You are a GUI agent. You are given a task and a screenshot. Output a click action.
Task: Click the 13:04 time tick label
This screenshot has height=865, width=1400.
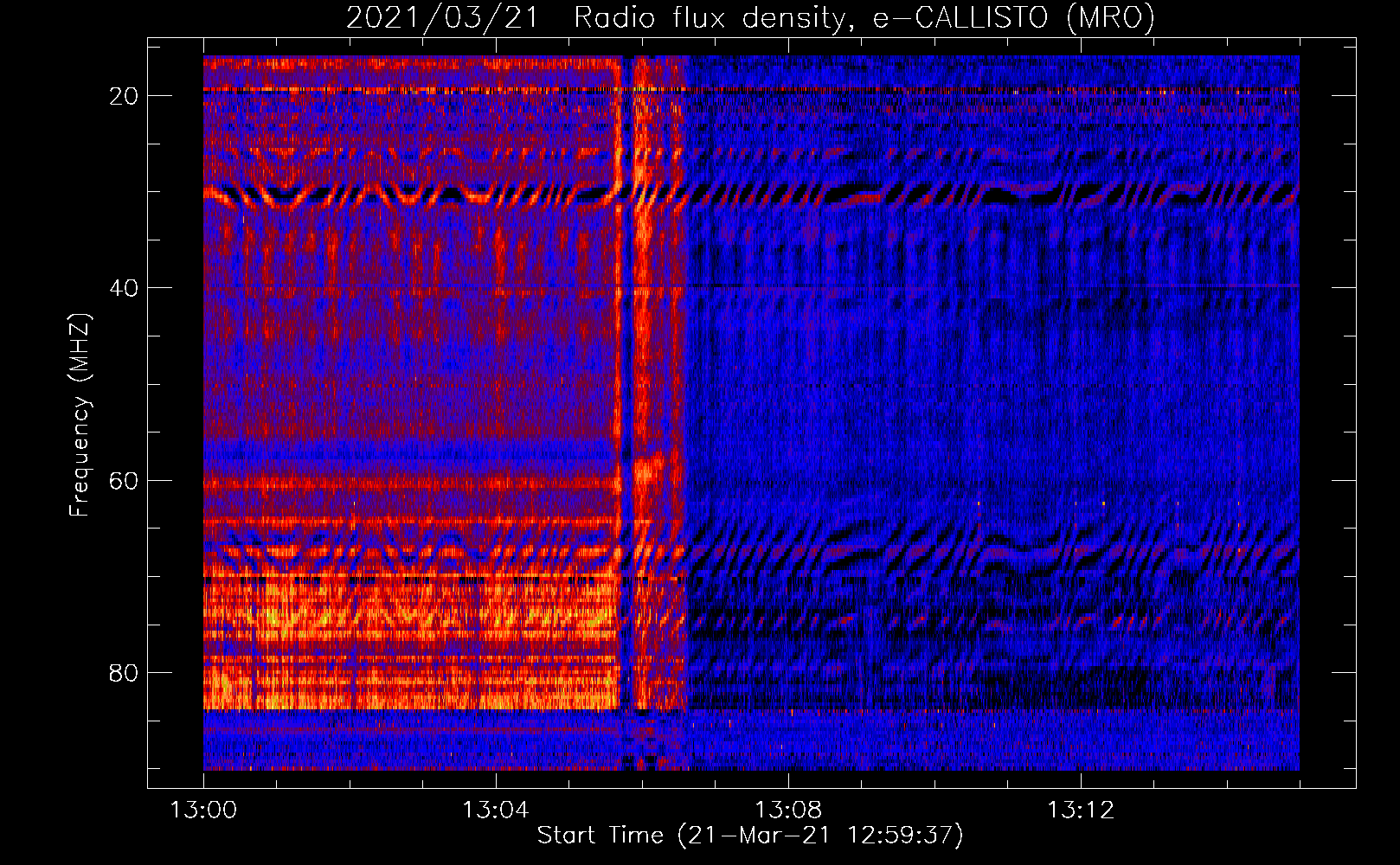496,811
